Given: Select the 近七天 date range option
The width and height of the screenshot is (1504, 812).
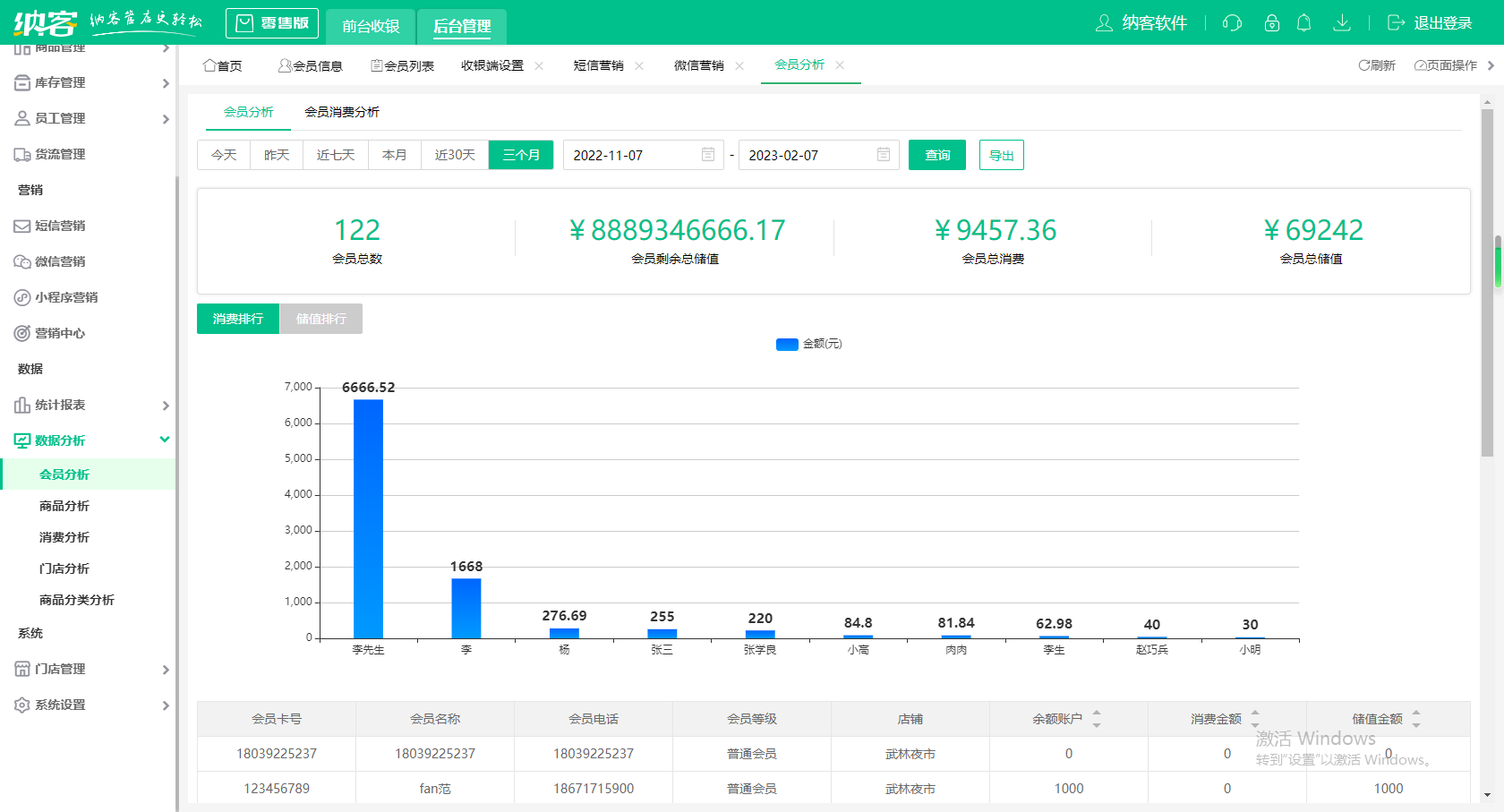Looking at the screenshot, I should pyautogui.click(x=336, y=155).
